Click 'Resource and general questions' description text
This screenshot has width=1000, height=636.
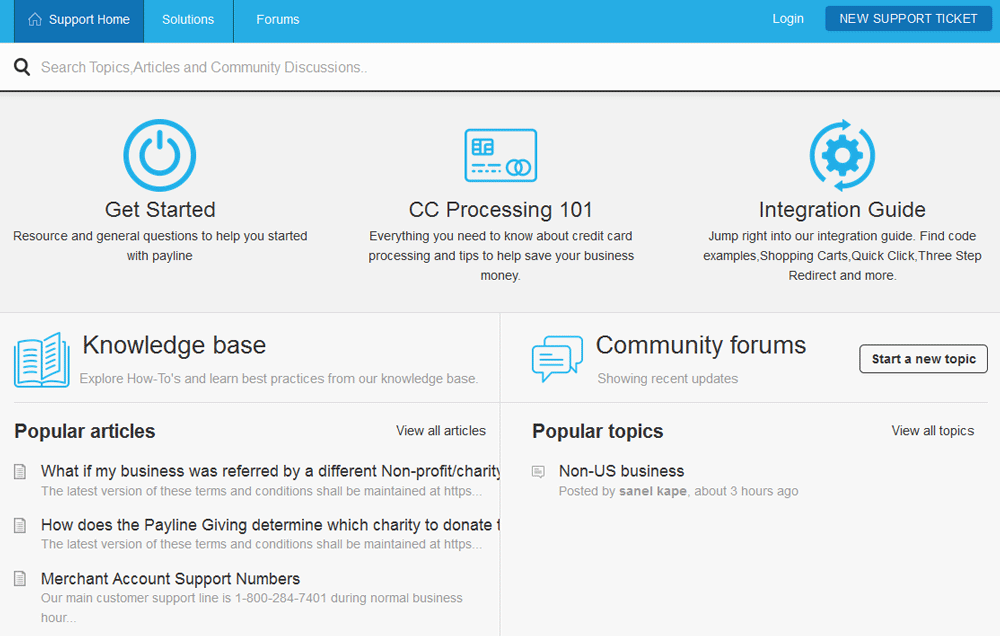click(160, 246)
